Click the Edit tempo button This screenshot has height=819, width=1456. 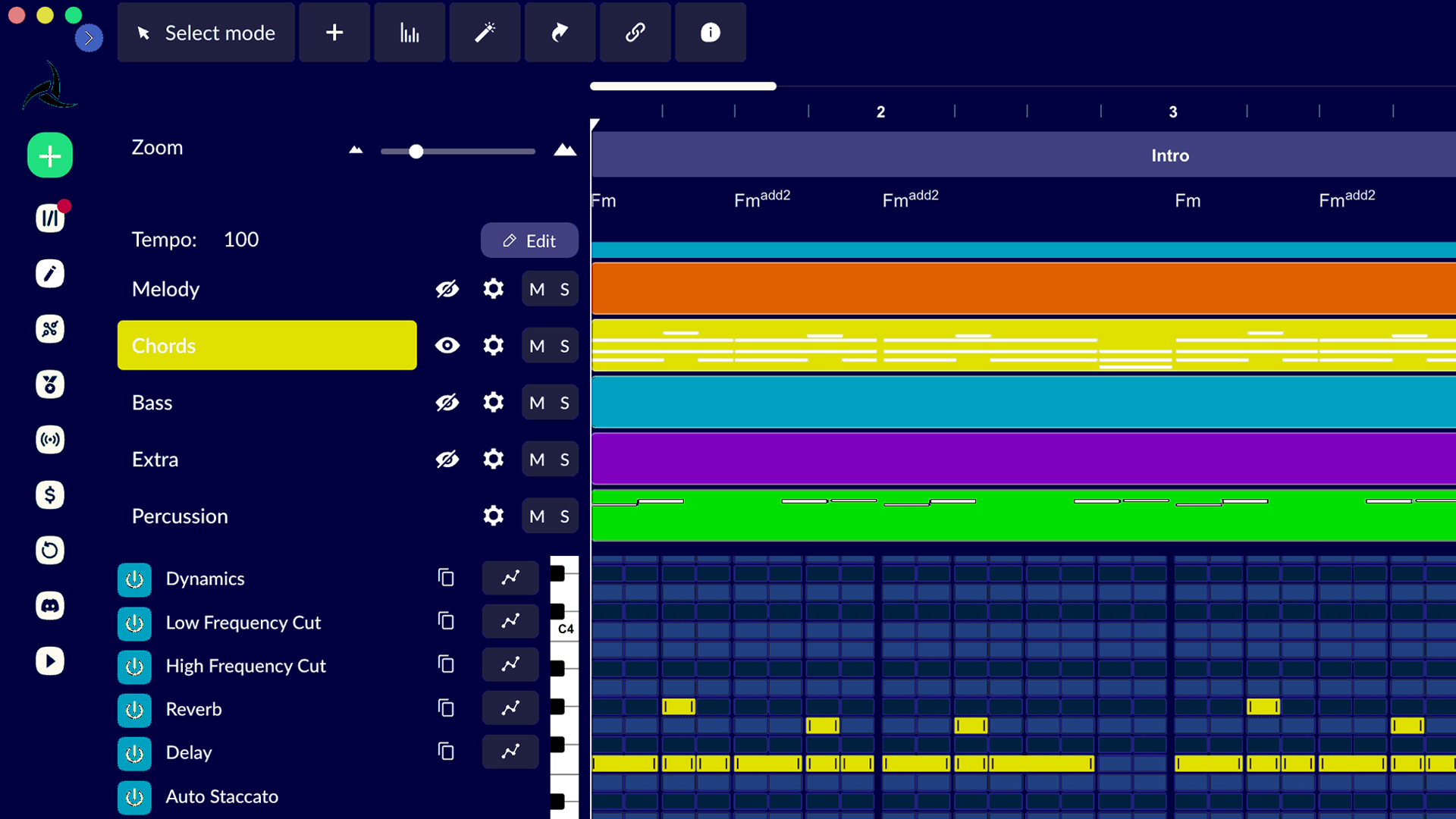tap(529, 240)
